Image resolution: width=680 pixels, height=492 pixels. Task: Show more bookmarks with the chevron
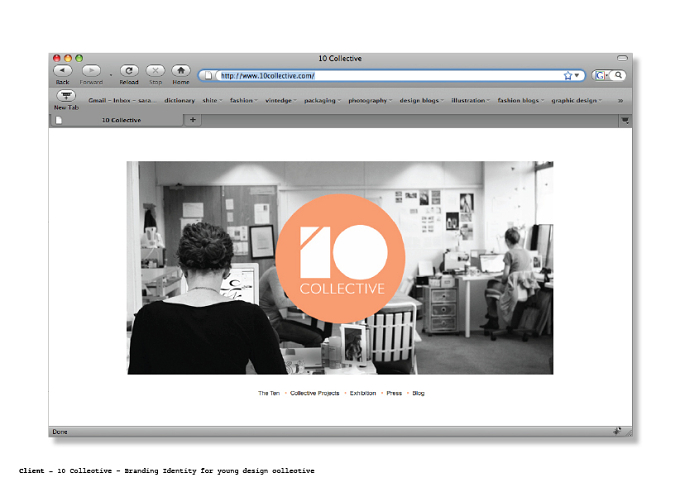[x=620, y=100]
